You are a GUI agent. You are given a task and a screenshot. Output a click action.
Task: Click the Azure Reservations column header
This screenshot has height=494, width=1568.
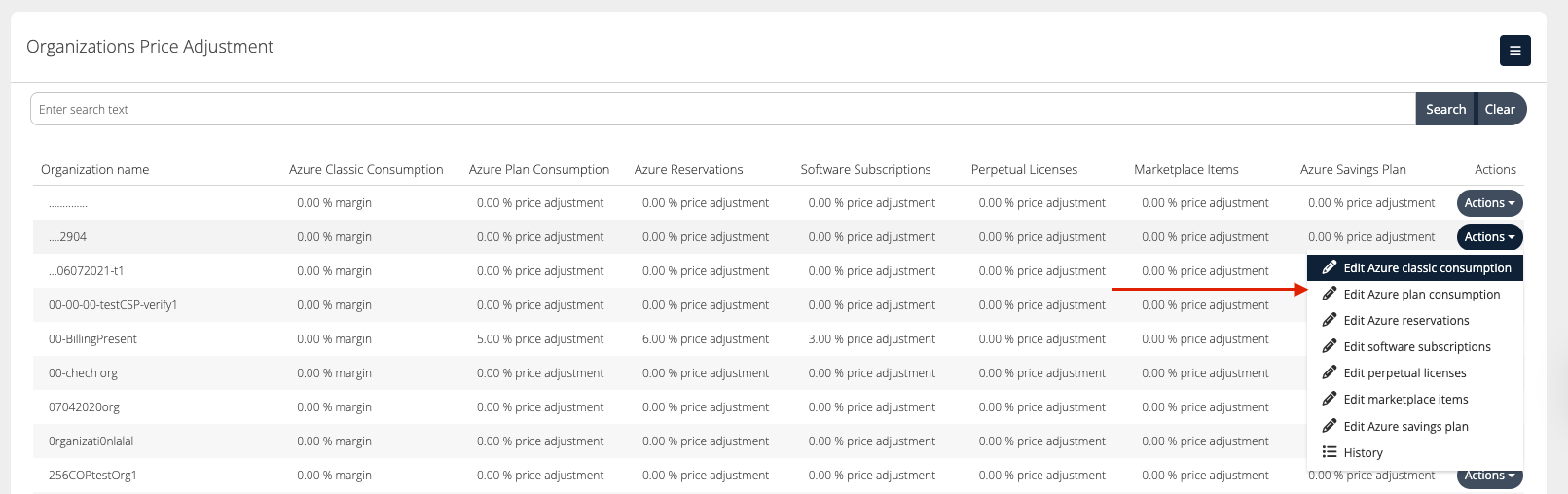[688, 169]
